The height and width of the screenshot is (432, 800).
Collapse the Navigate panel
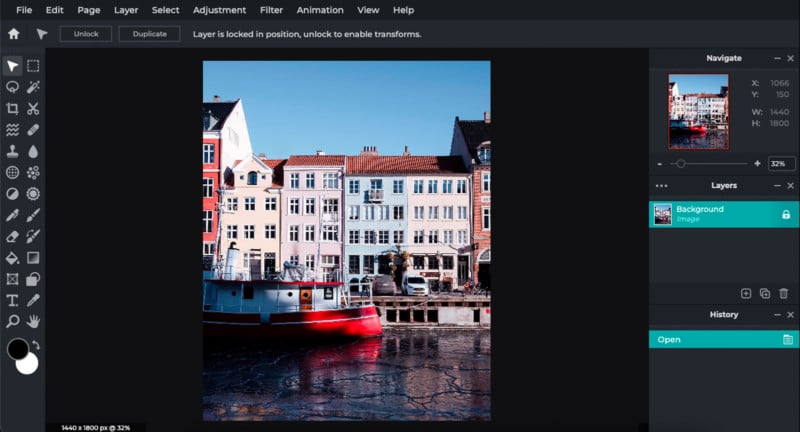tap(776, 58)
